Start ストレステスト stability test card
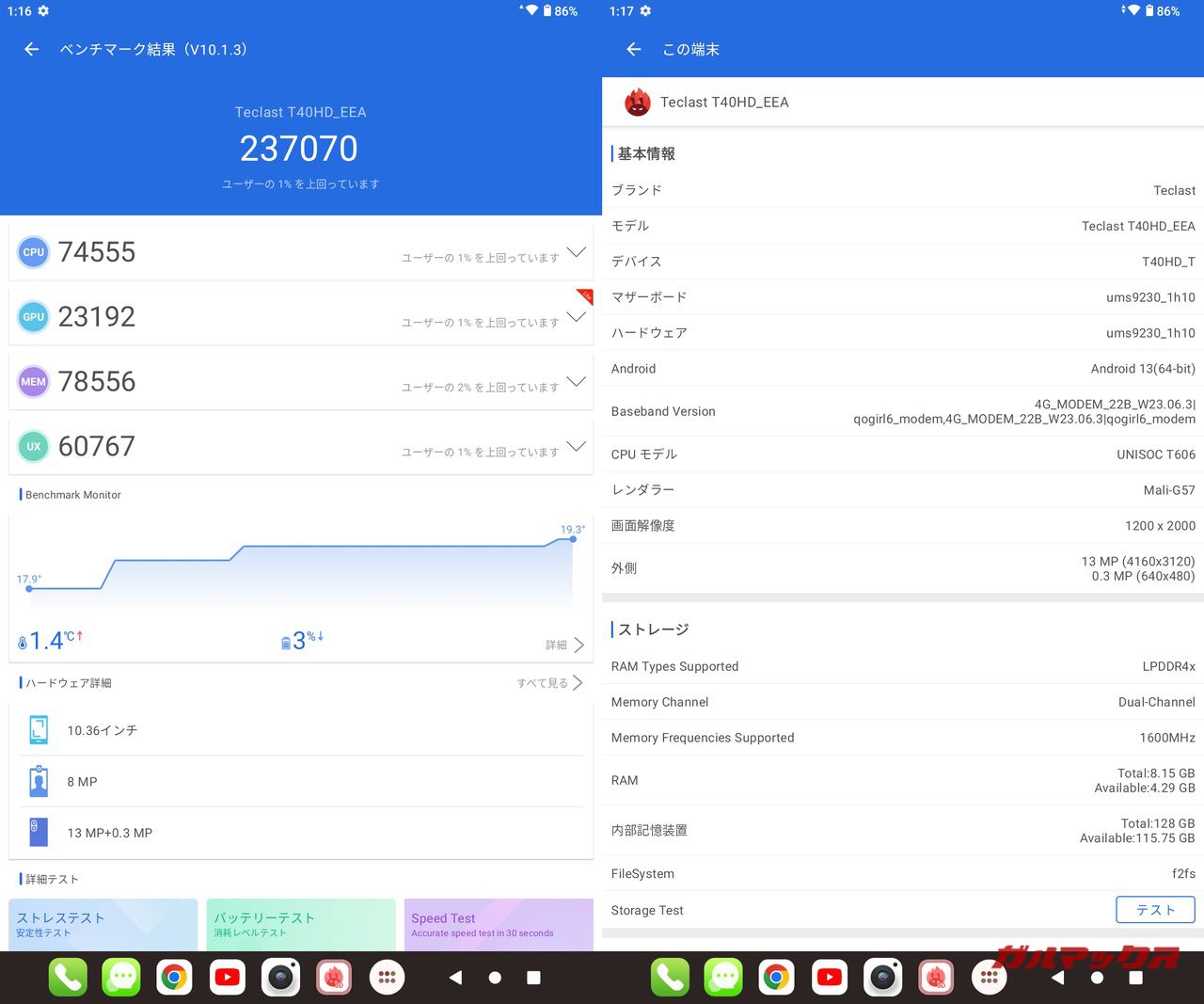 pos(103,924)
